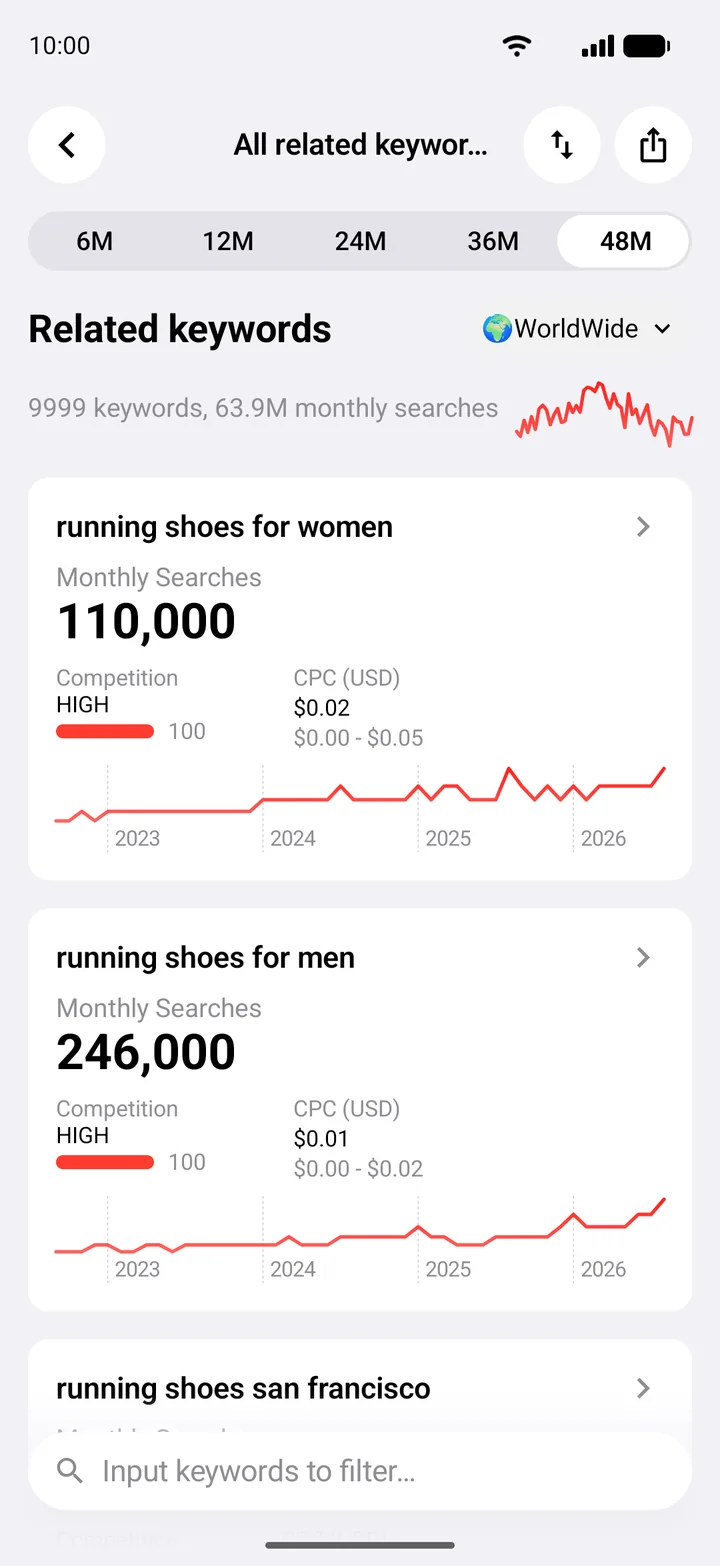The height and width of the screenshot is (1566, 720).
Task: Tap the globe icon beside WorldWide
Action: click(x=497, y=328)
